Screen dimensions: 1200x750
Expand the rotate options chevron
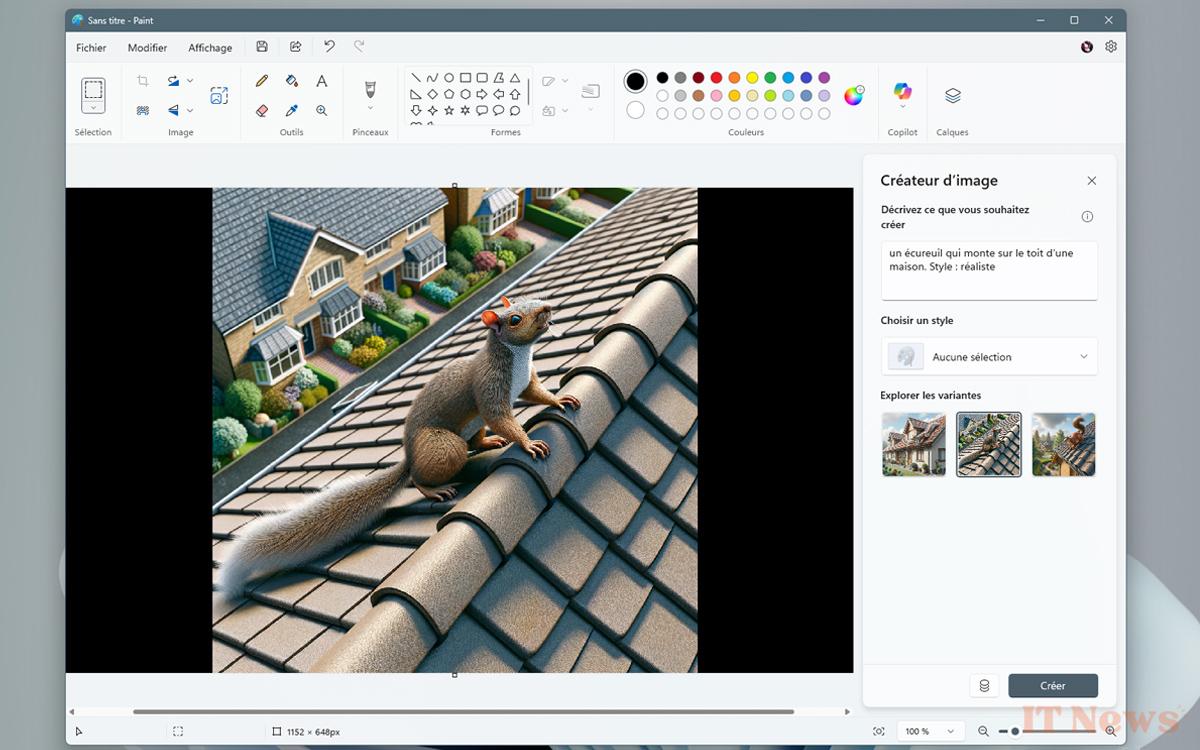pos(190,81)
